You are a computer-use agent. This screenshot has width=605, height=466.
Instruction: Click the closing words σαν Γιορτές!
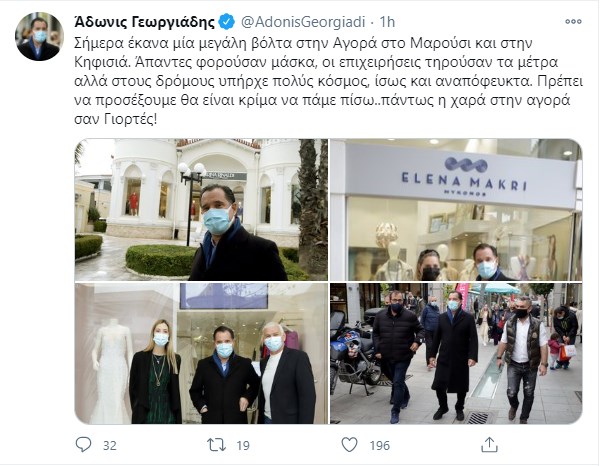click(116, 120)
